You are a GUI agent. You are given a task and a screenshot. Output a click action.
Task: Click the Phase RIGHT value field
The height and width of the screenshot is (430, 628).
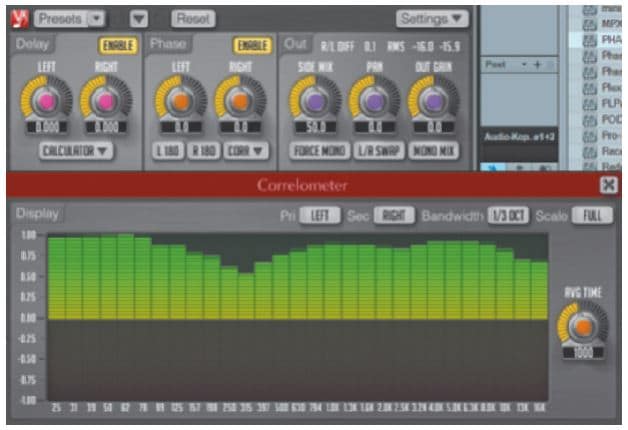240,127
